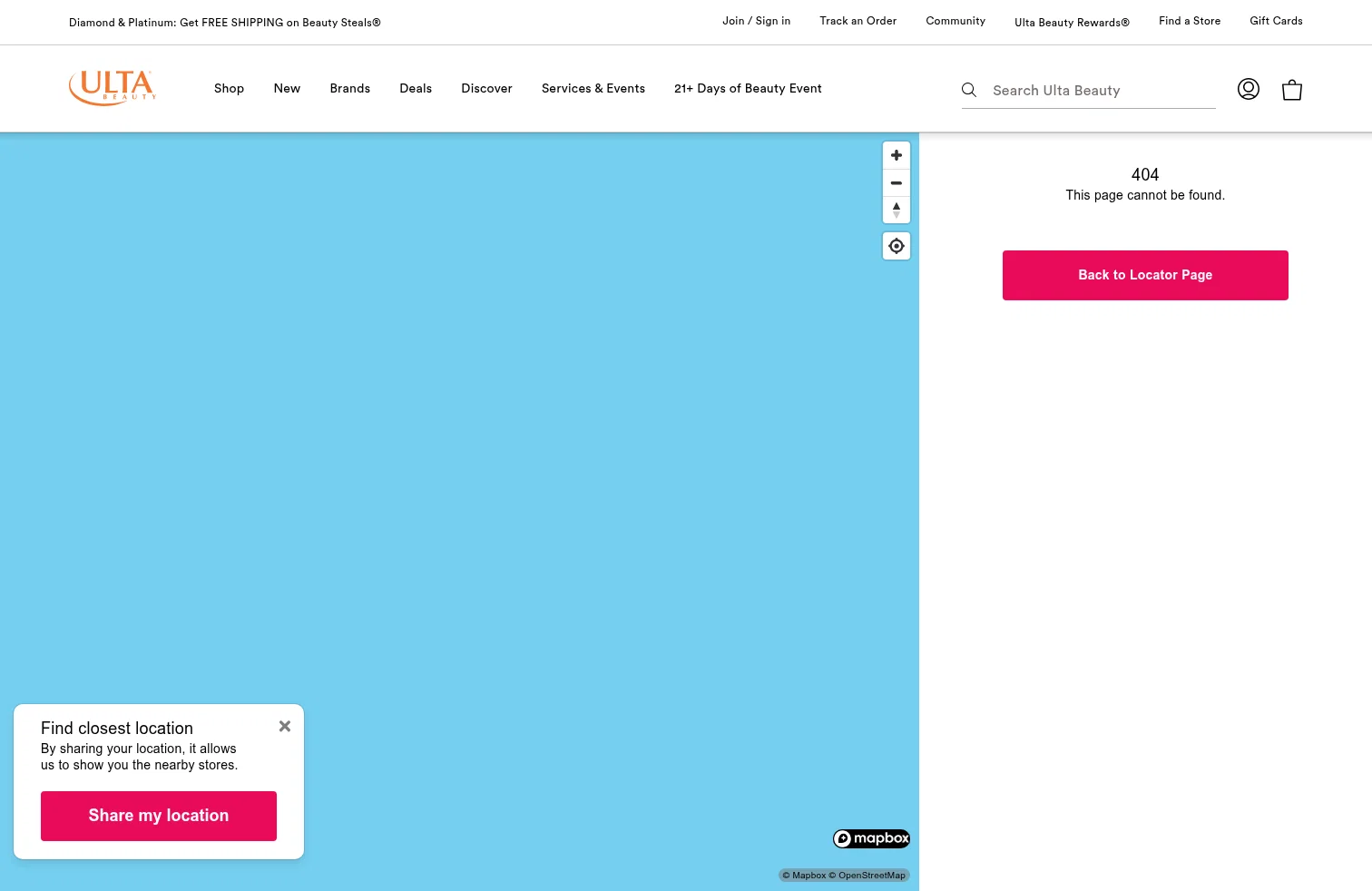Open the Deals menu
This screenshot has height=891, width=1372.
point(416,88)
